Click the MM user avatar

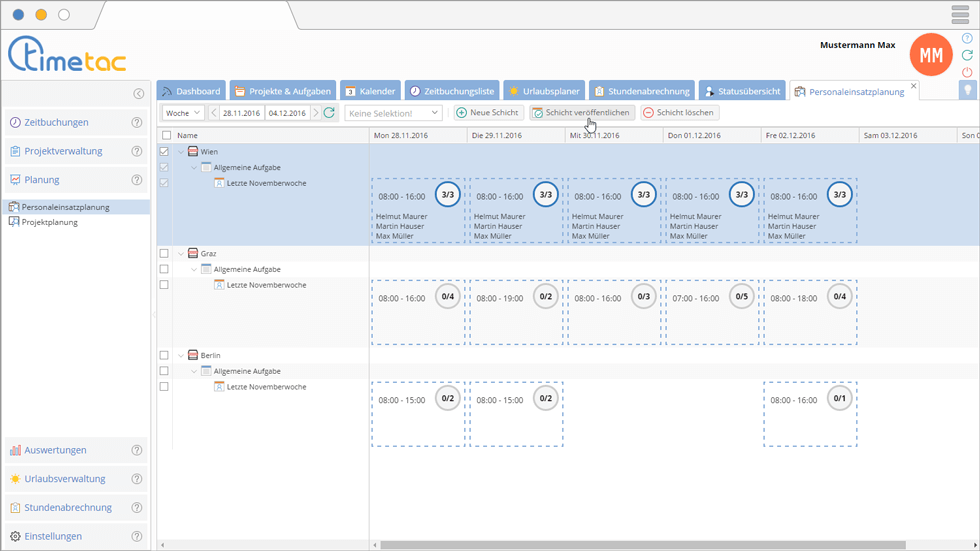(930, 56)
